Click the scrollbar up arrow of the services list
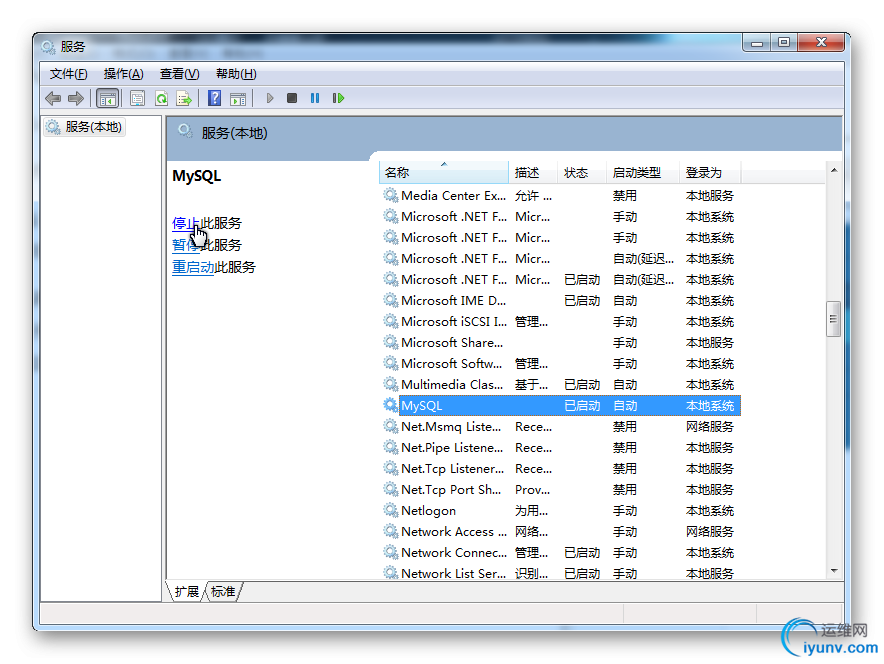The height and width of the screenshot is (664, 884). (834, 170)
